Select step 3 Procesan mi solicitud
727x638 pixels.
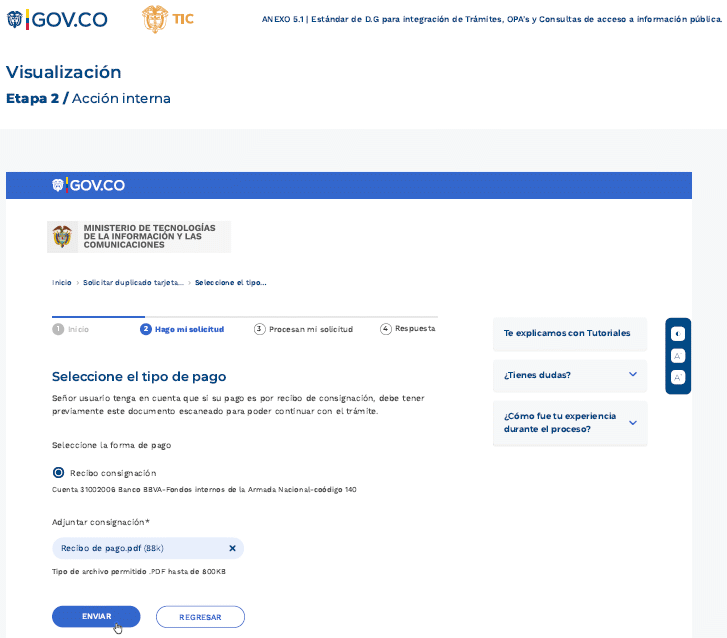(x=304, y=329)
